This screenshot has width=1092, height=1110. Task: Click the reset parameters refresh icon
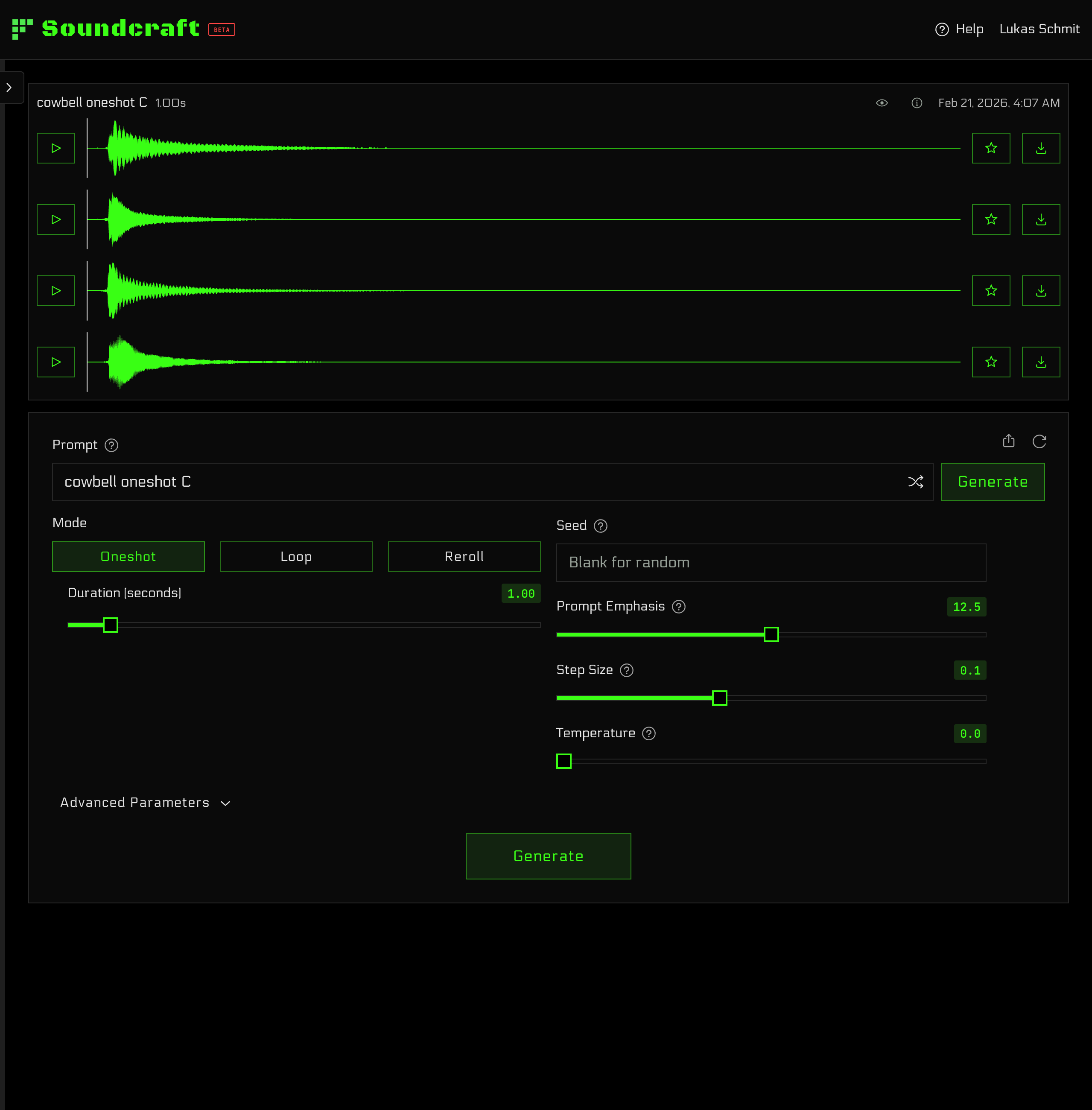1039,441
